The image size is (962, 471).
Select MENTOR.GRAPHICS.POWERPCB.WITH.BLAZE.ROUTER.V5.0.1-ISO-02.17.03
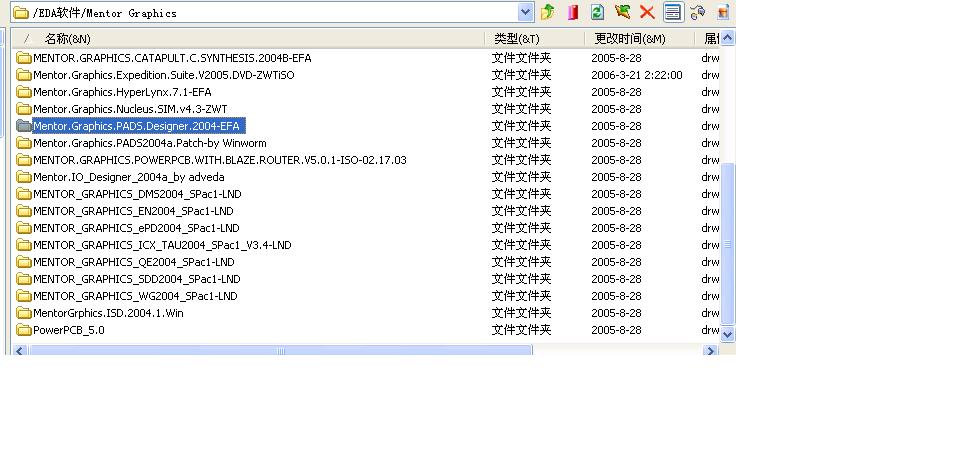[220, 160]
